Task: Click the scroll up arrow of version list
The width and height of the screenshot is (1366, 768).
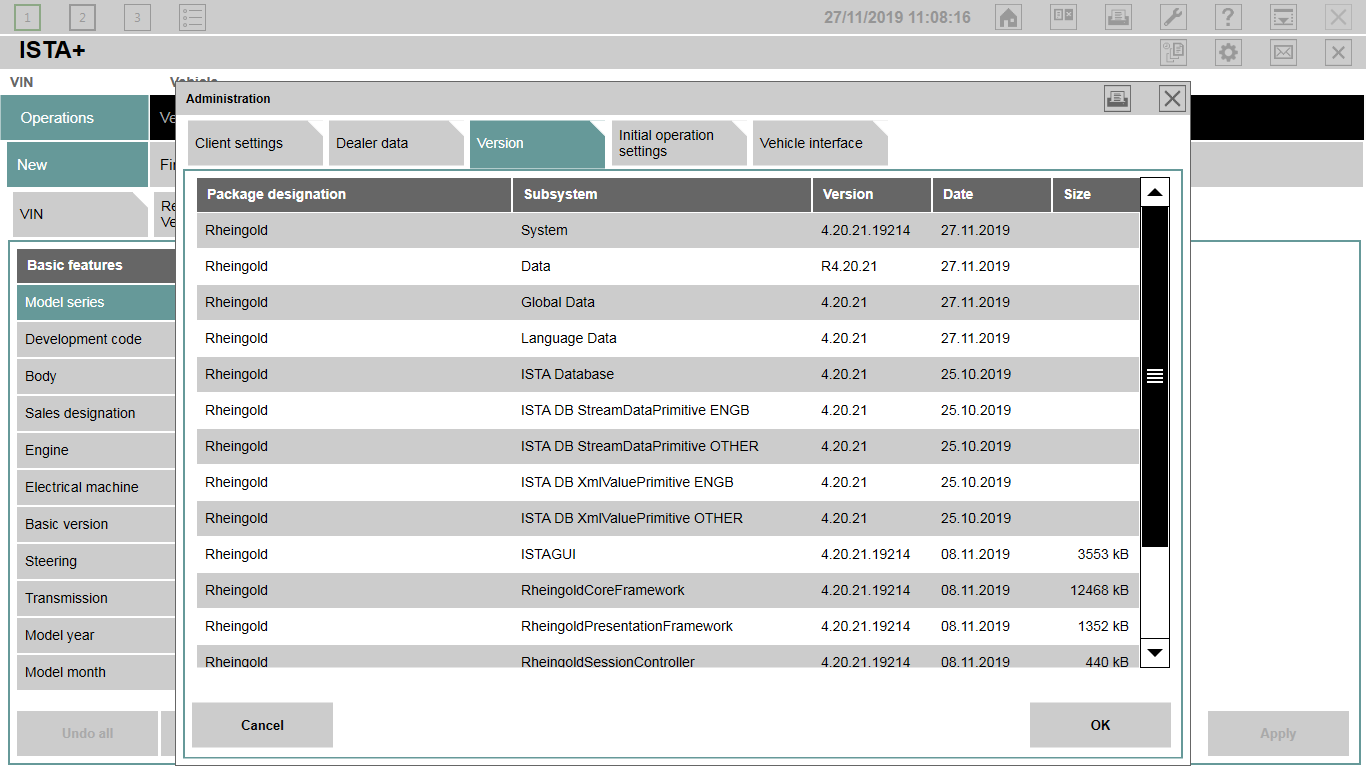Action: (1155, 192)
